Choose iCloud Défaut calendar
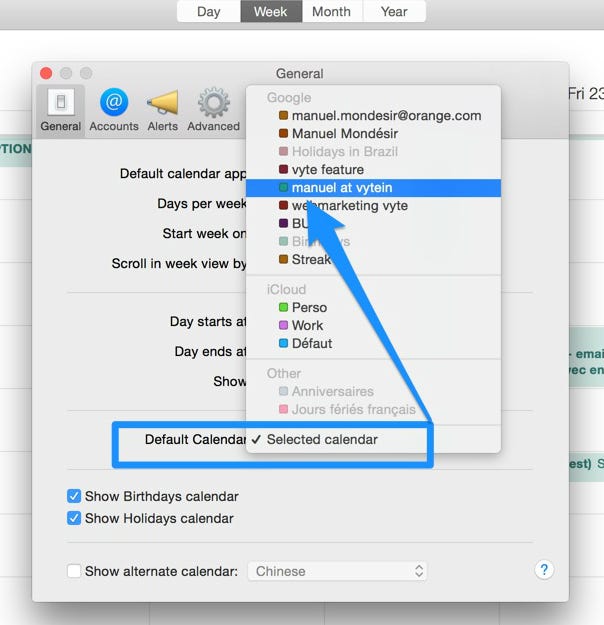The height and width of the screenshot is (625, 604). pos(373,343)
